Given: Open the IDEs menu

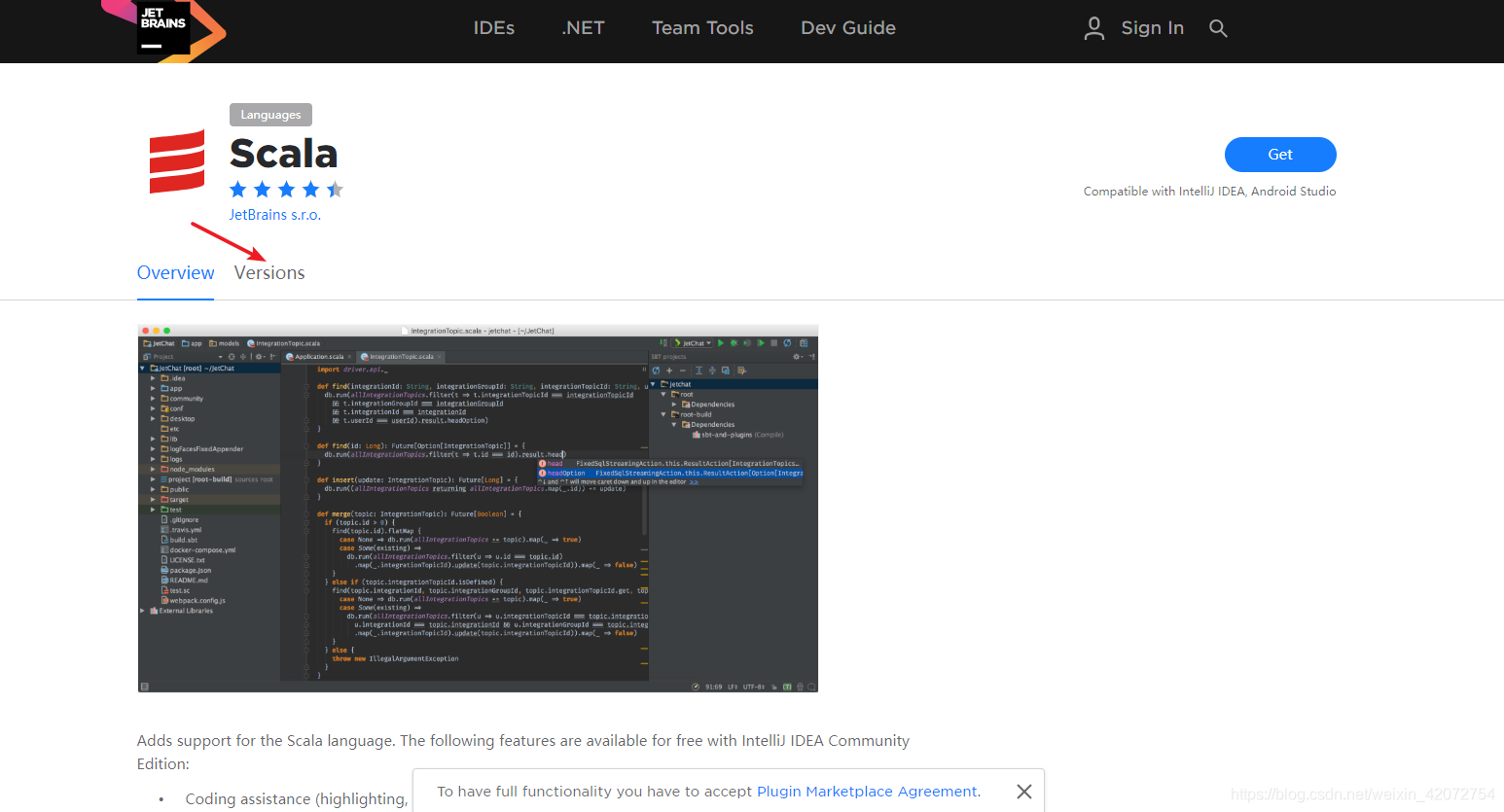Looking at the screenshot, I should coord(494,28).
